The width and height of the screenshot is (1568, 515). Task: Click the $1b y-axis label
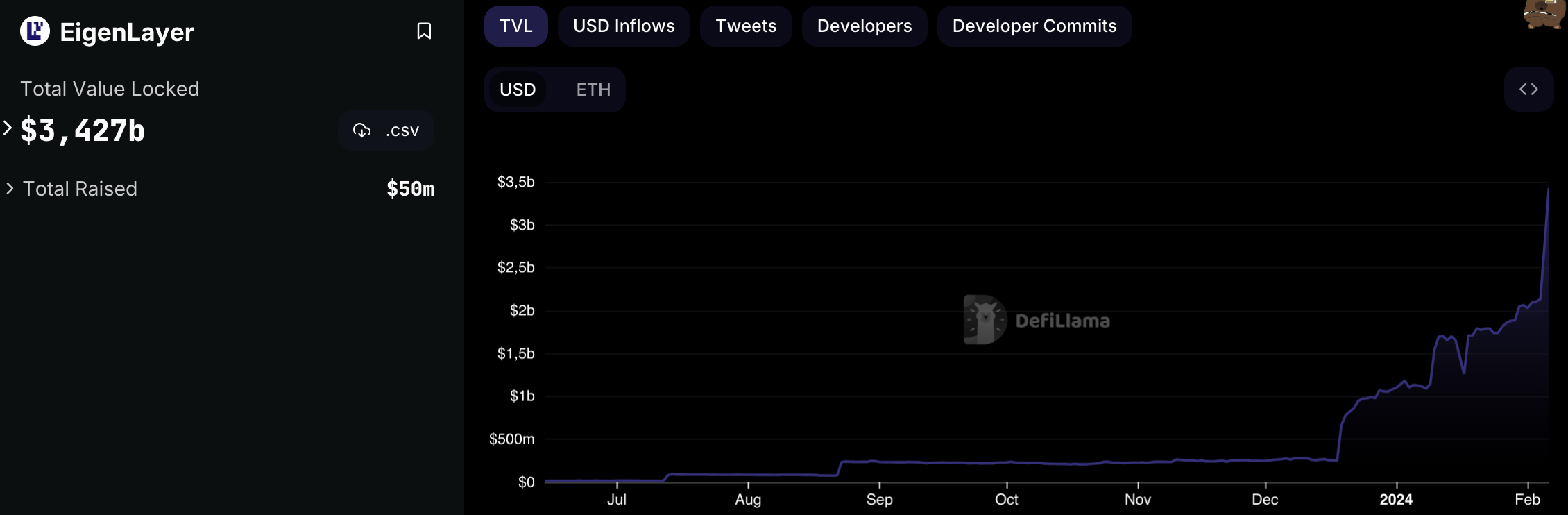522,396
